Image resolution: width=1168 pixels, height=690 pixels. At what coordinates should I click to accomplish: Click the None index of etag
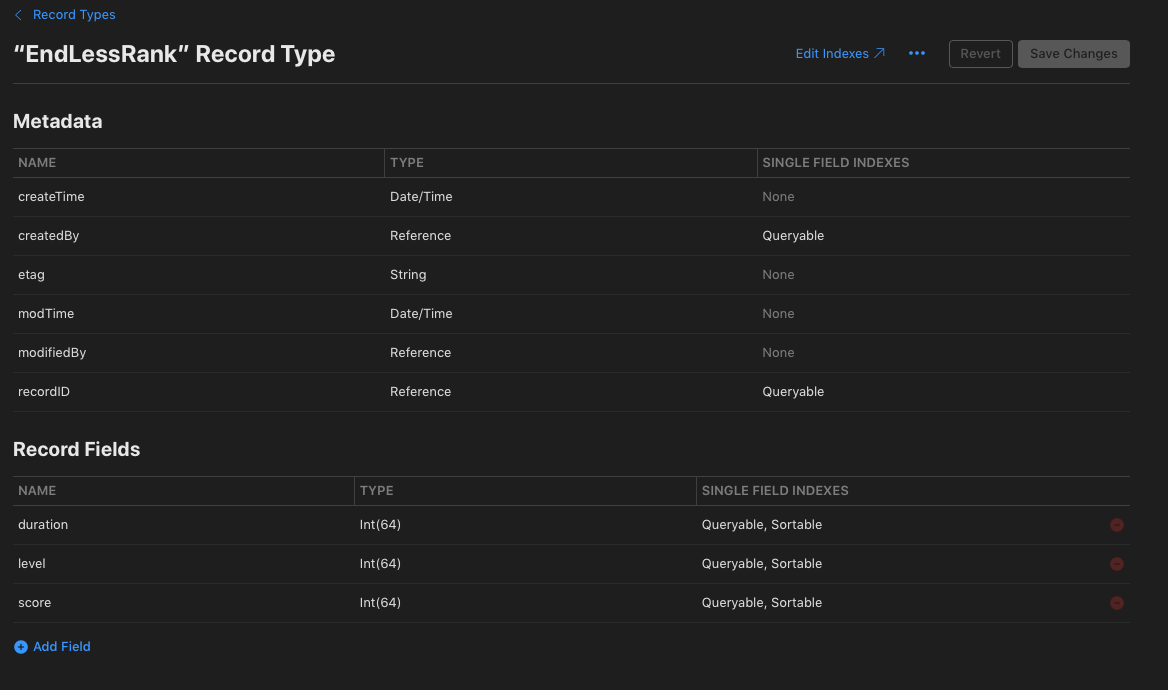pos(778,274)
